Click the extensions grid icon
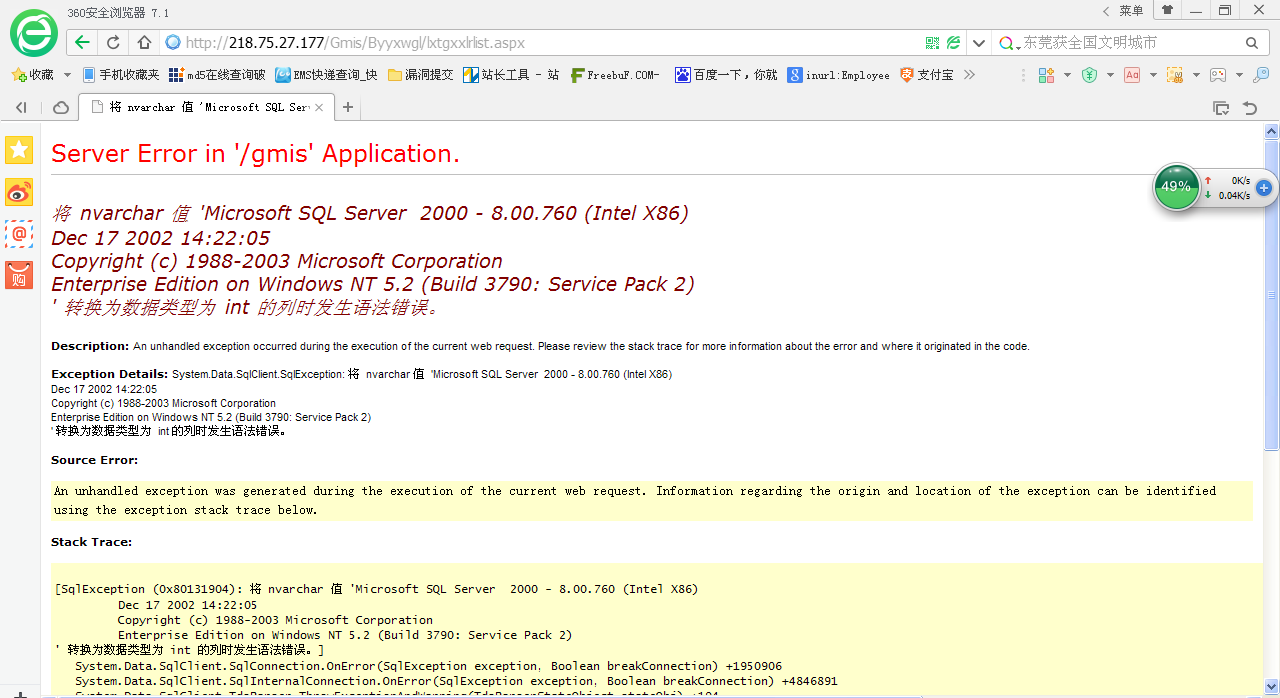Screen dimensions: 1280x698 click(1047, 75)
